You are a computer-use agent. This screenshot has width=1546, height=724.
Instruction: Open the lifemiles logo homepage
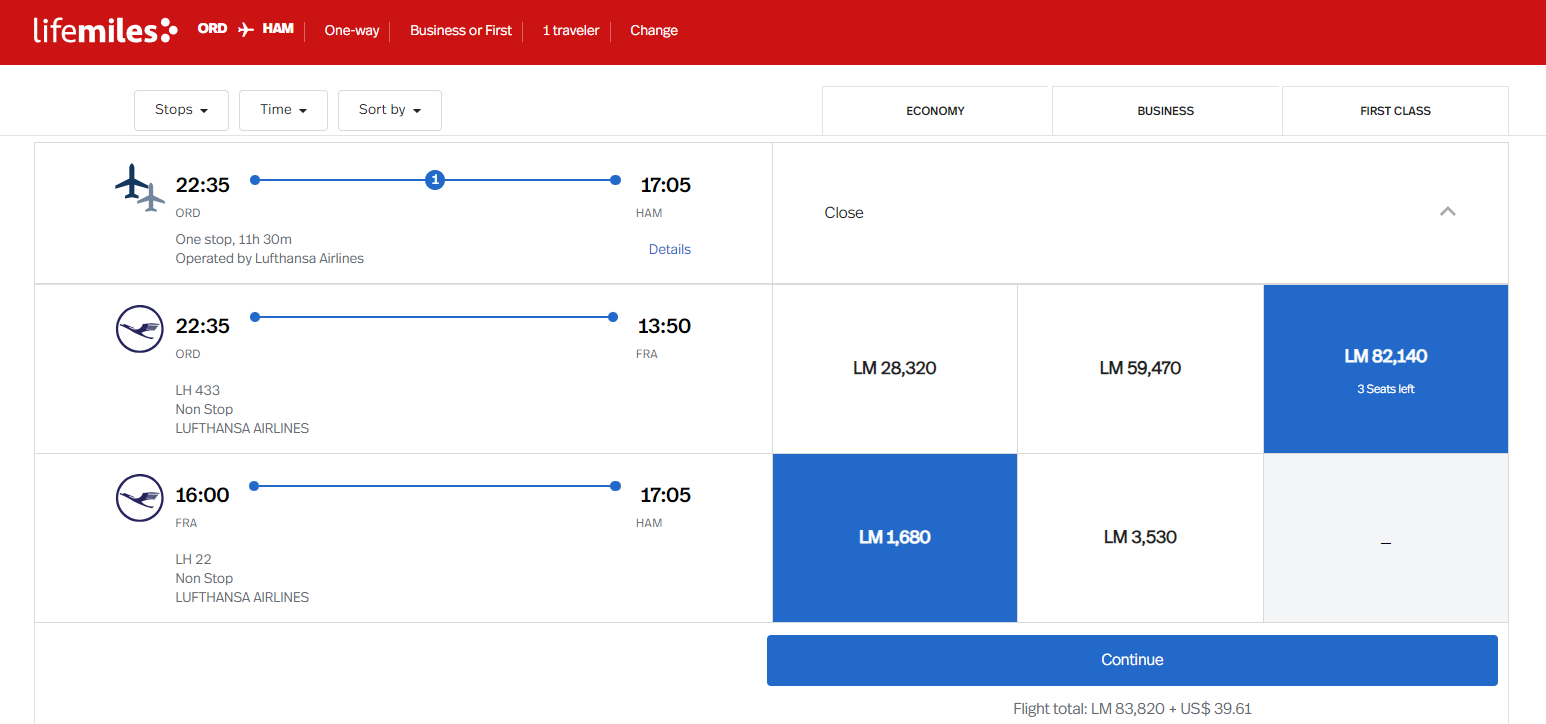105,30
